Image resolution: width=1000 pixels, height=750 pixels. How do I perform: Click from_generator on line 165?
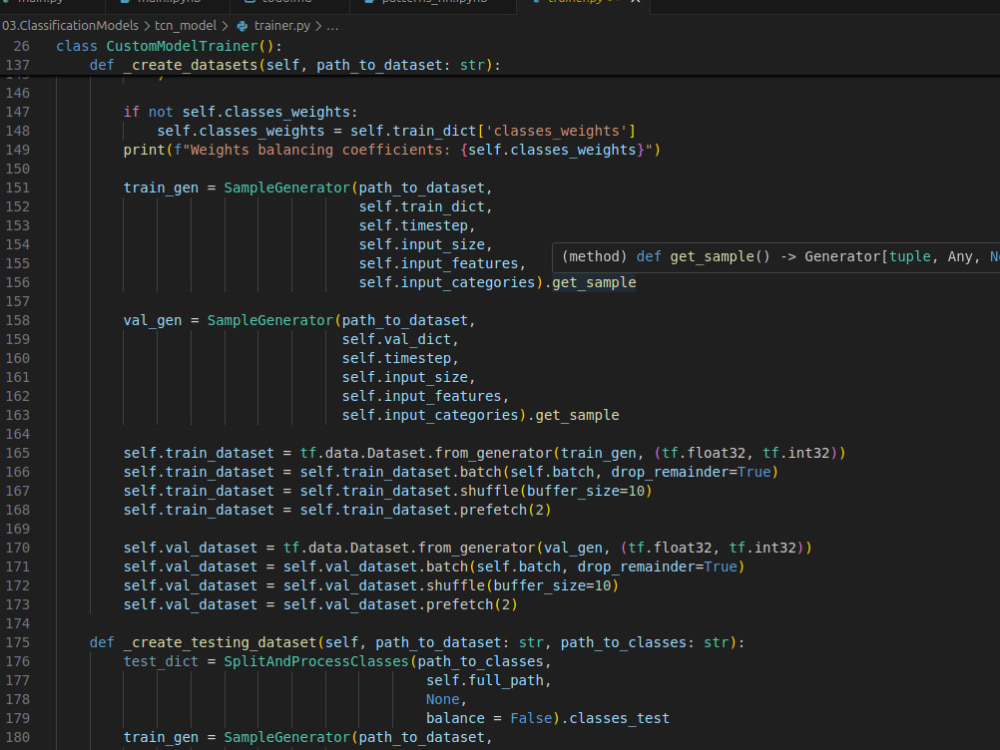pos(494,453)
